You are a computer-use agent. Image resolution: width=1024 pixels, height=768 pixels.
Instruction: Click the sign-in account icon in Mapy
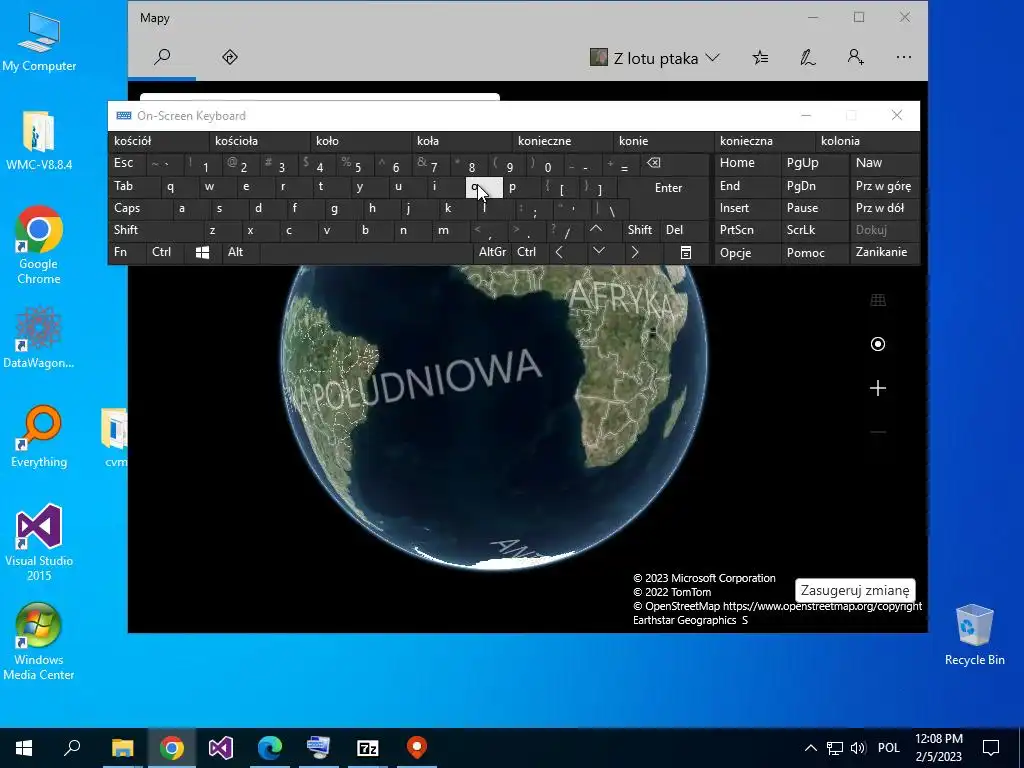[856, 57]
